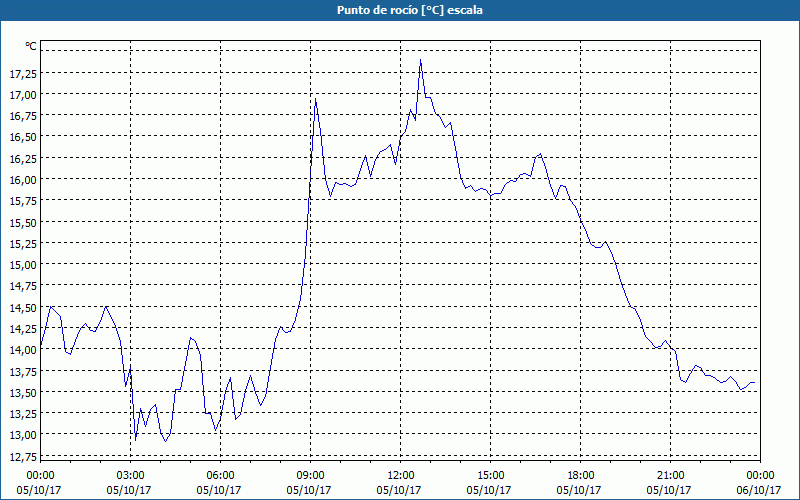Click the 03:00 time label

(131, 476)
